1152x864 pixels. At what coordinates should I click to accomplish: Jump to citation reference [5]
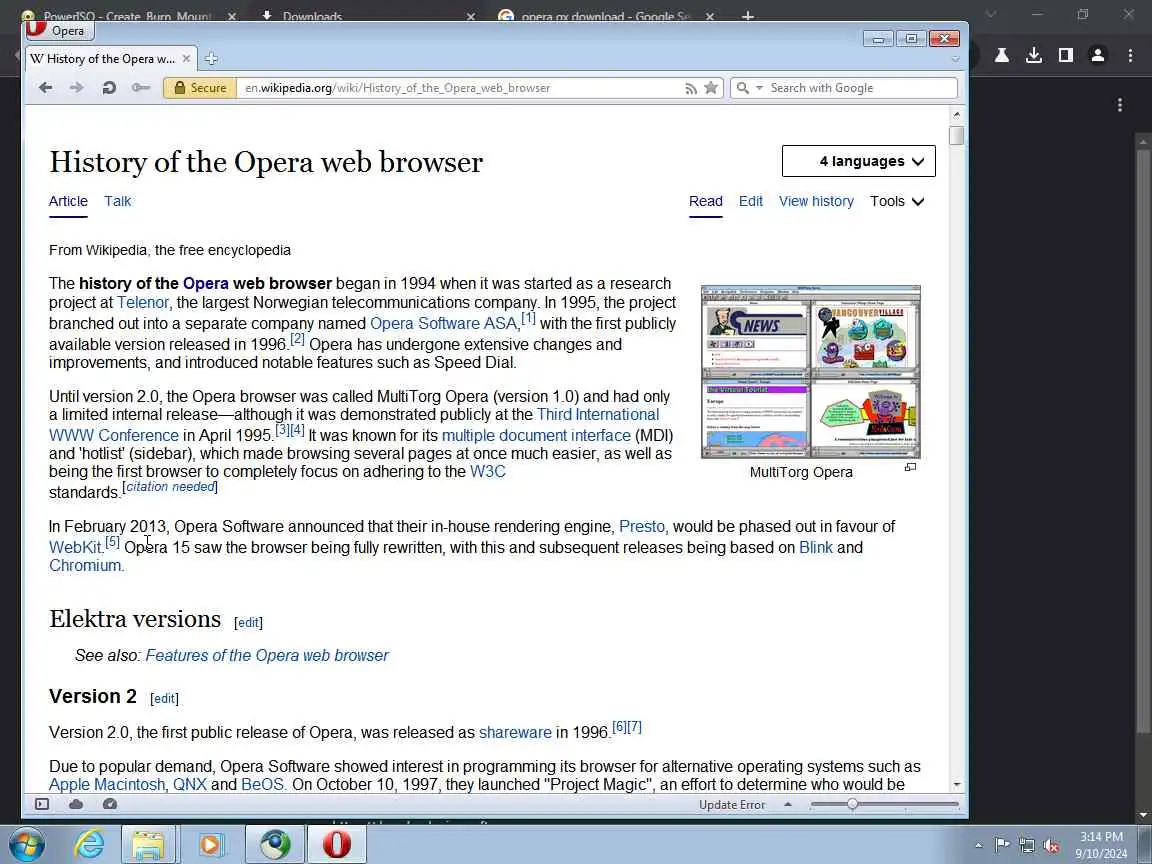[112, 541]
